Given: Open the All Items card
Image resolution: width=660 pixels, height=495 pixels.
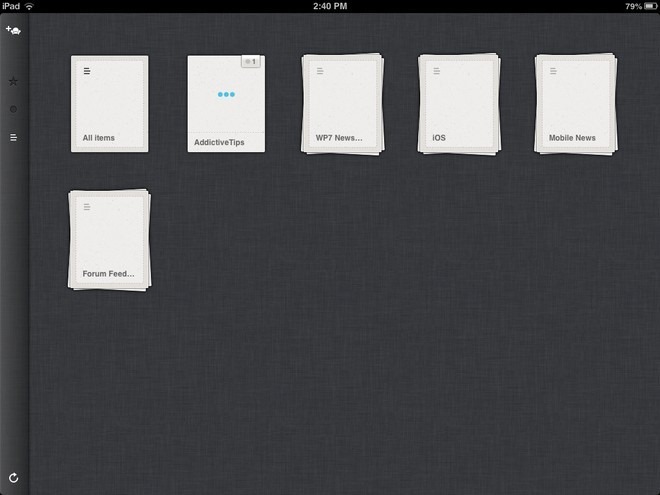Looking at the screenshot, I should tap(109, 104).
